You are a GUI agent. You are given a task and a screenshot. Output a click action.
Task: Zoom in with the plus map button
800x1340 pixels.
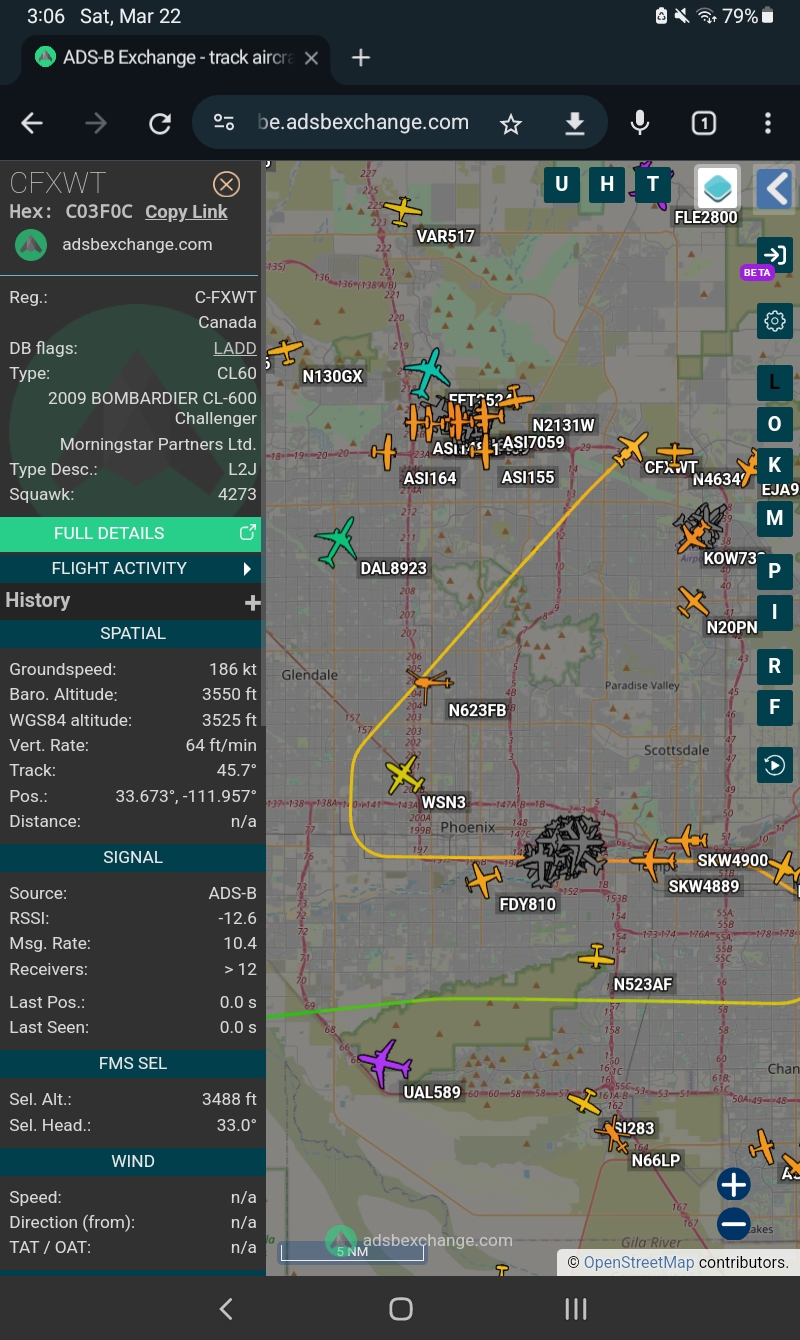(734, 1185)
